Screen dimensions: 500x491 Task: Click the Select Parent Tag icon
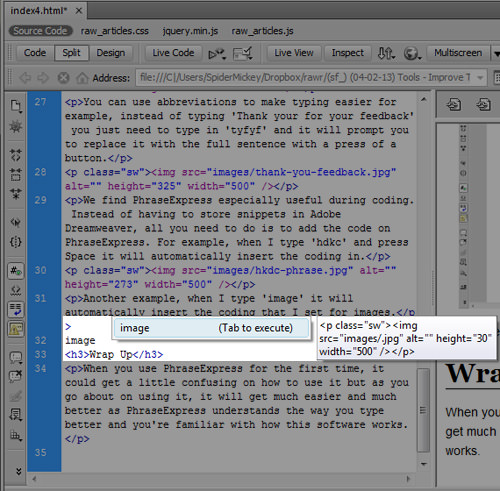pos(16,222)
